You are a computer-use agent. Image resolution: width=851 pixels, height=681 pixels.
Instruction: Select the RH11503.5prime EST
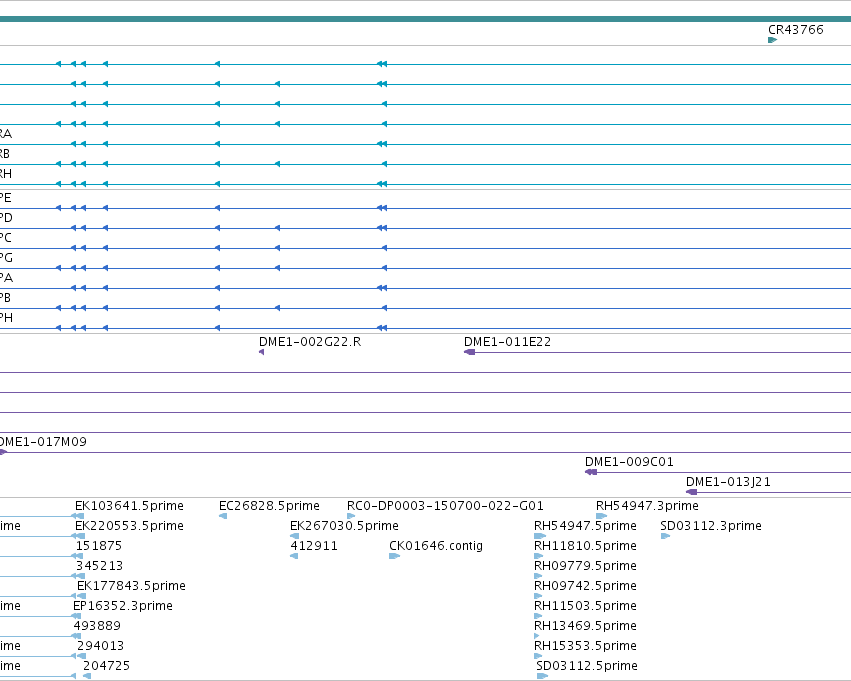pos(585,606)
